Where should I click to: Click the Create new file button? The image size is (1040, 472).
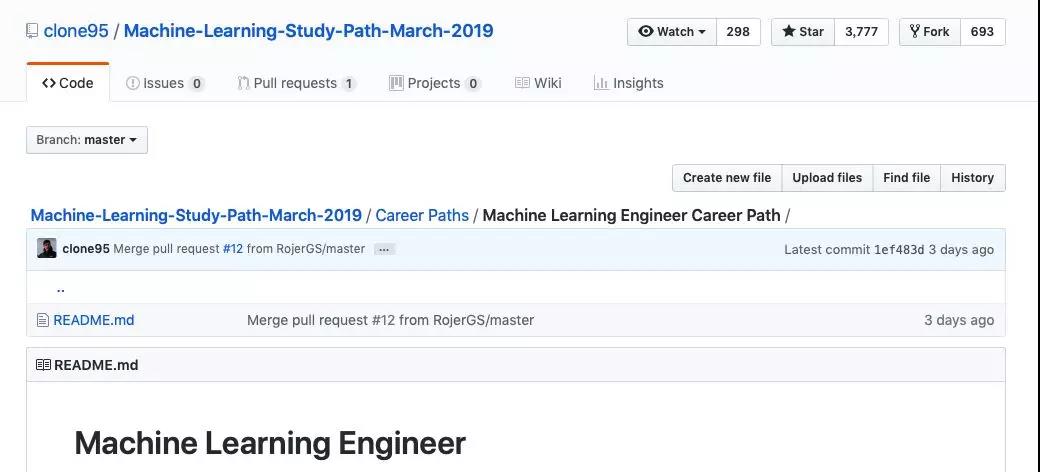point(727,178)
